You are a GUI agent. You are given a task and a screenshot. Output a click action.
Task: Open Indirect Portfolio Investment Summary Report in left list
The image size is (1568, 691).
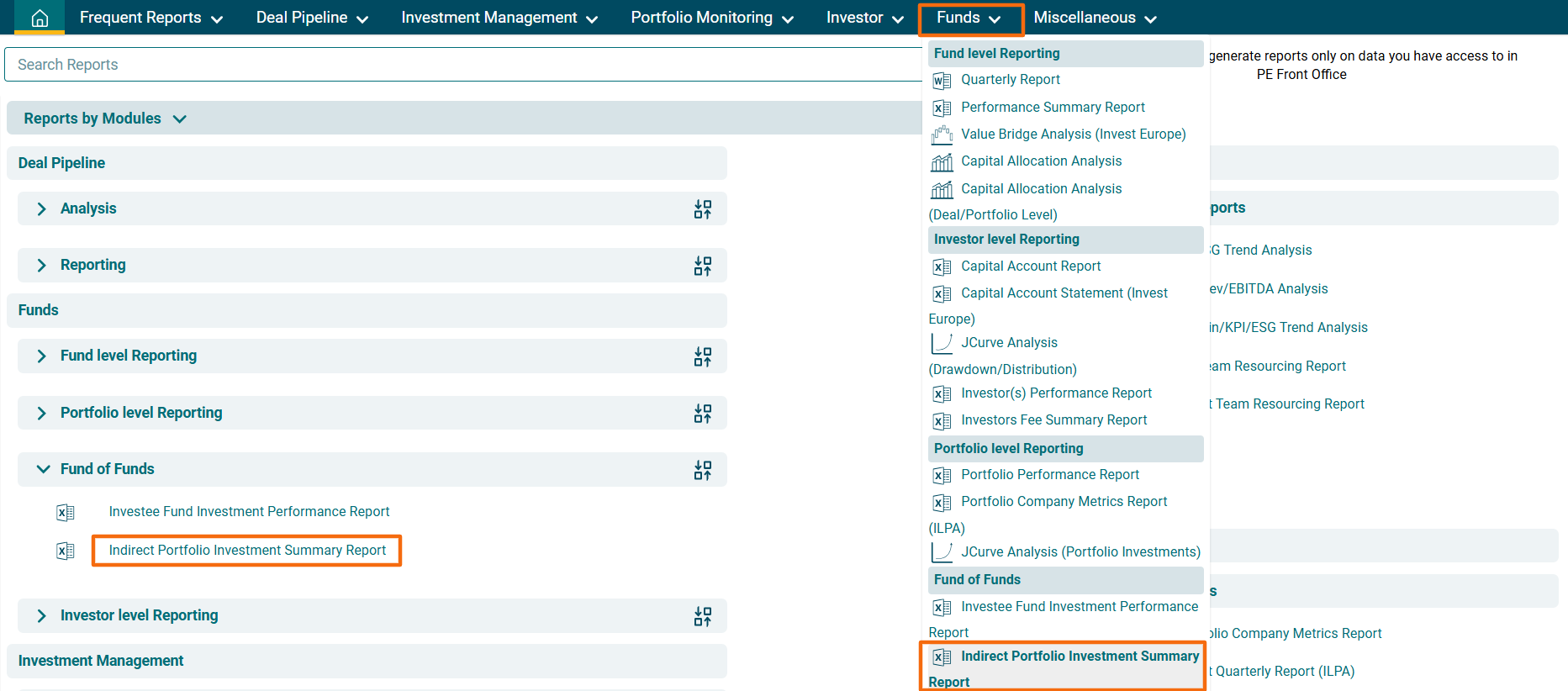click(247, 551)
